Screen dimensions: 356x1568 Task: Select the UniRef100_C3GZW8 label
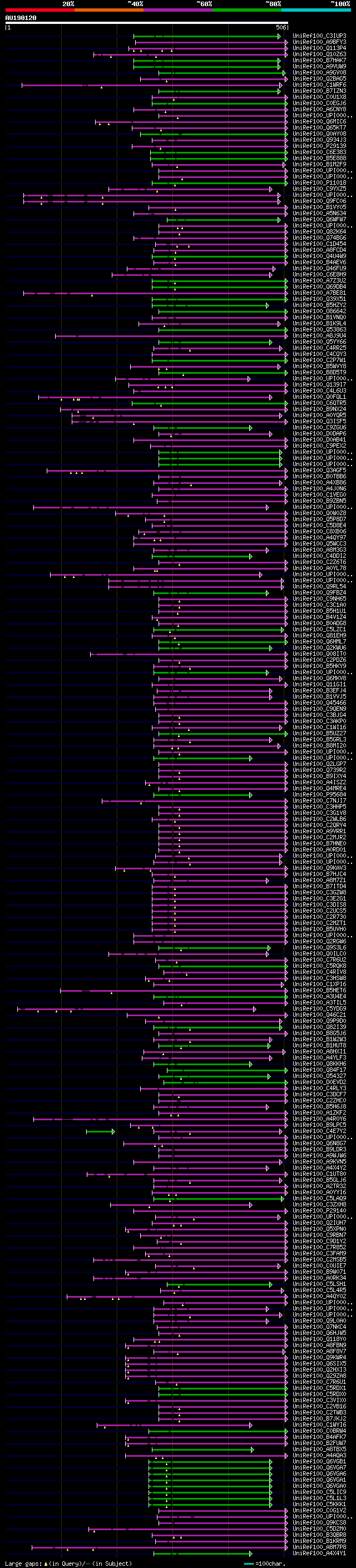tap(319, 893)
